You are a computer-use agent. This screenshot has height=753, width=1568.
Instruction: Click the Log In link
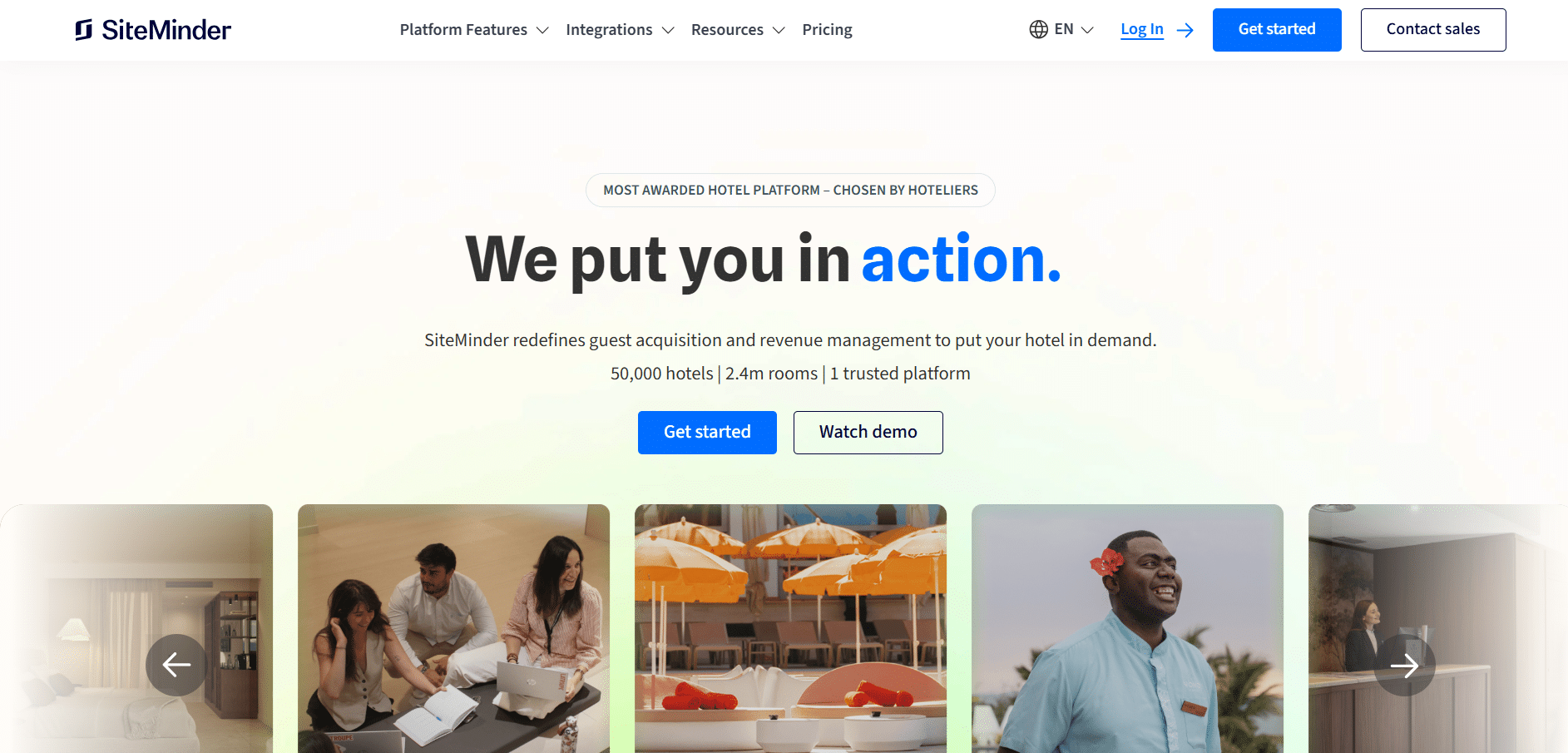[1142, 29]
